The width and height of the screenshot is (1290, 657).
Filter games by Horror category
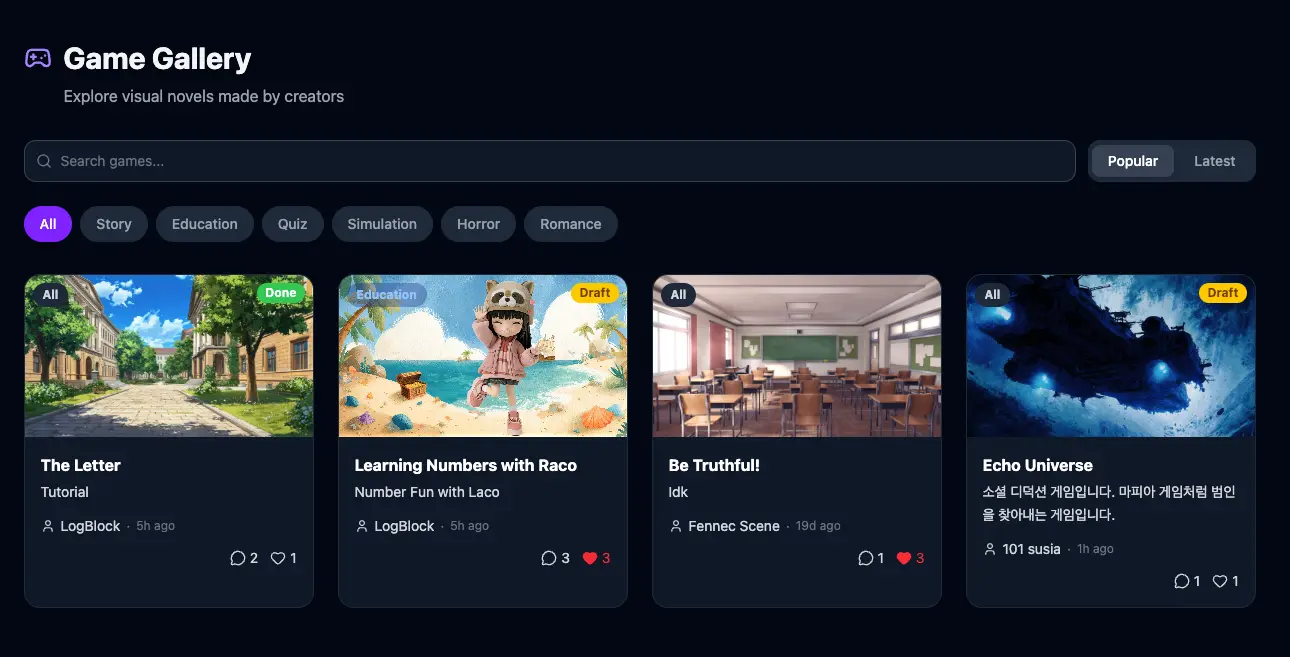(478, 224)
